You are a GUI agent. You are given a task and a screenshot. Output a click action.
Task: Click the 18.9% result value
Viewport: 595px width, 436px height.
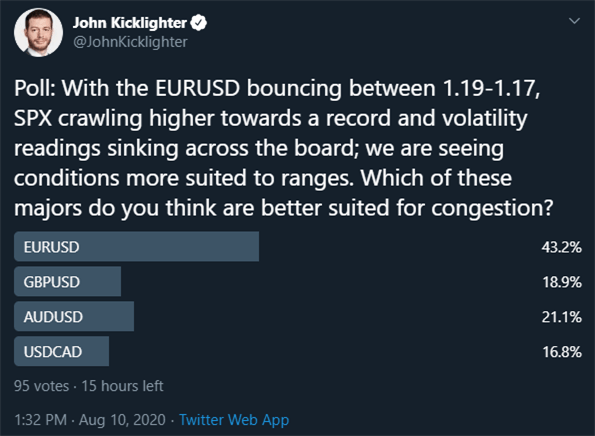(x=562, y=282)
